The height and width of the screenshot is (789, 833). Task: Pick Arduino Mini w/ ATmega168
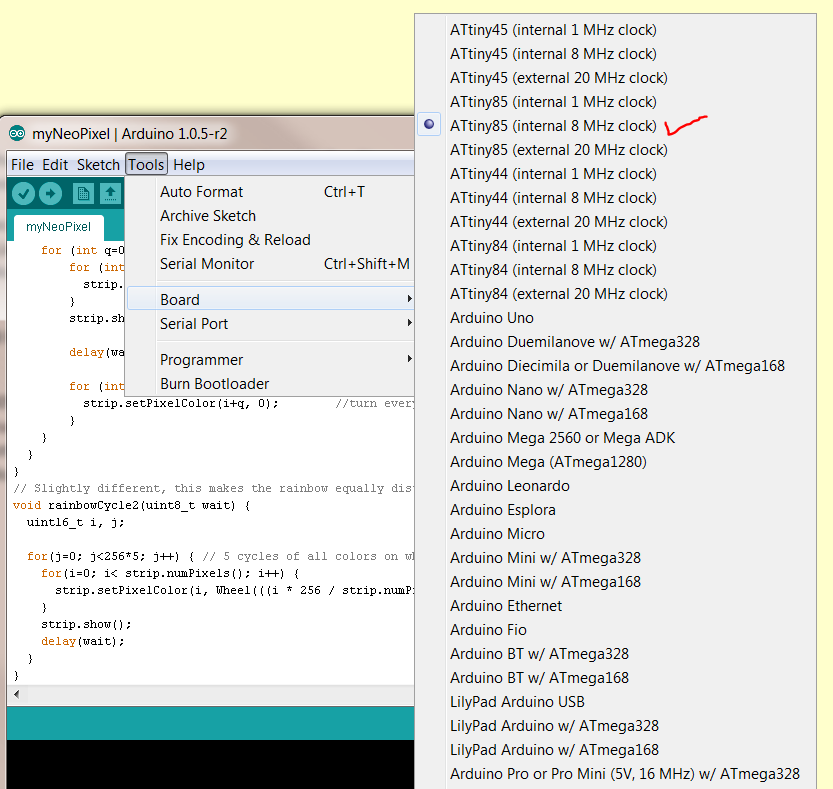click(546, 581)
